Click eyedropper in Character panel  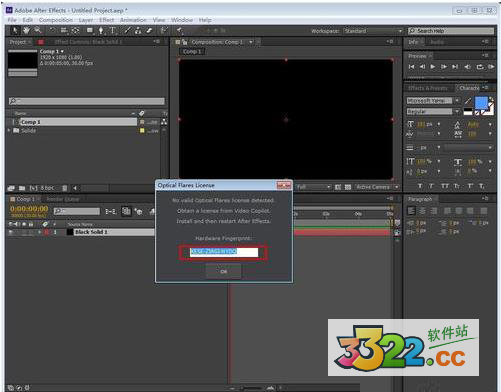(468, 101)
